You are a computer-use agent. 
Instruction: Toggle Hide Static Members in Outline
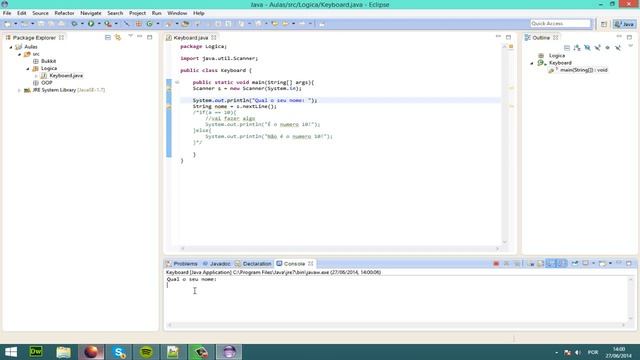click(x=597, y=48)
